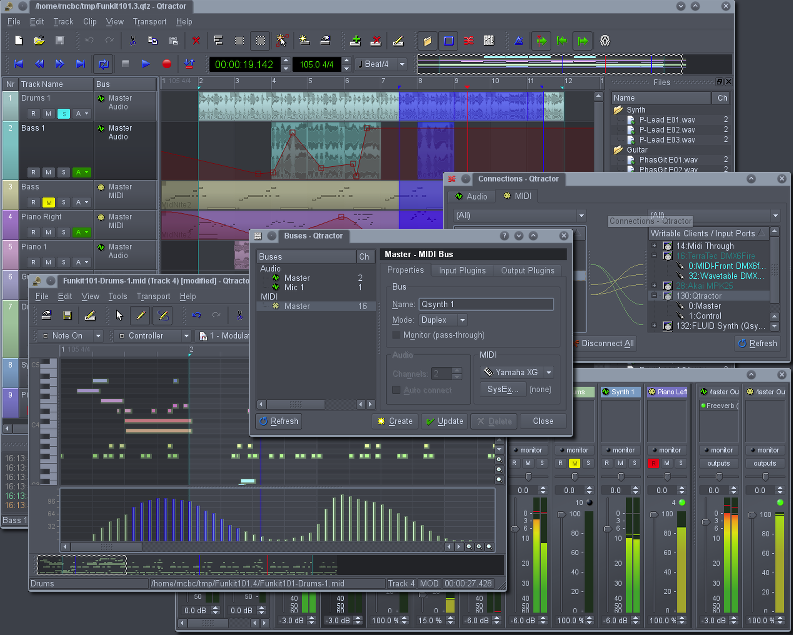This screenshot has height=635, width=793.
Task: Select Arrow edit tool in MIDI editor
Action: point(119,315)
